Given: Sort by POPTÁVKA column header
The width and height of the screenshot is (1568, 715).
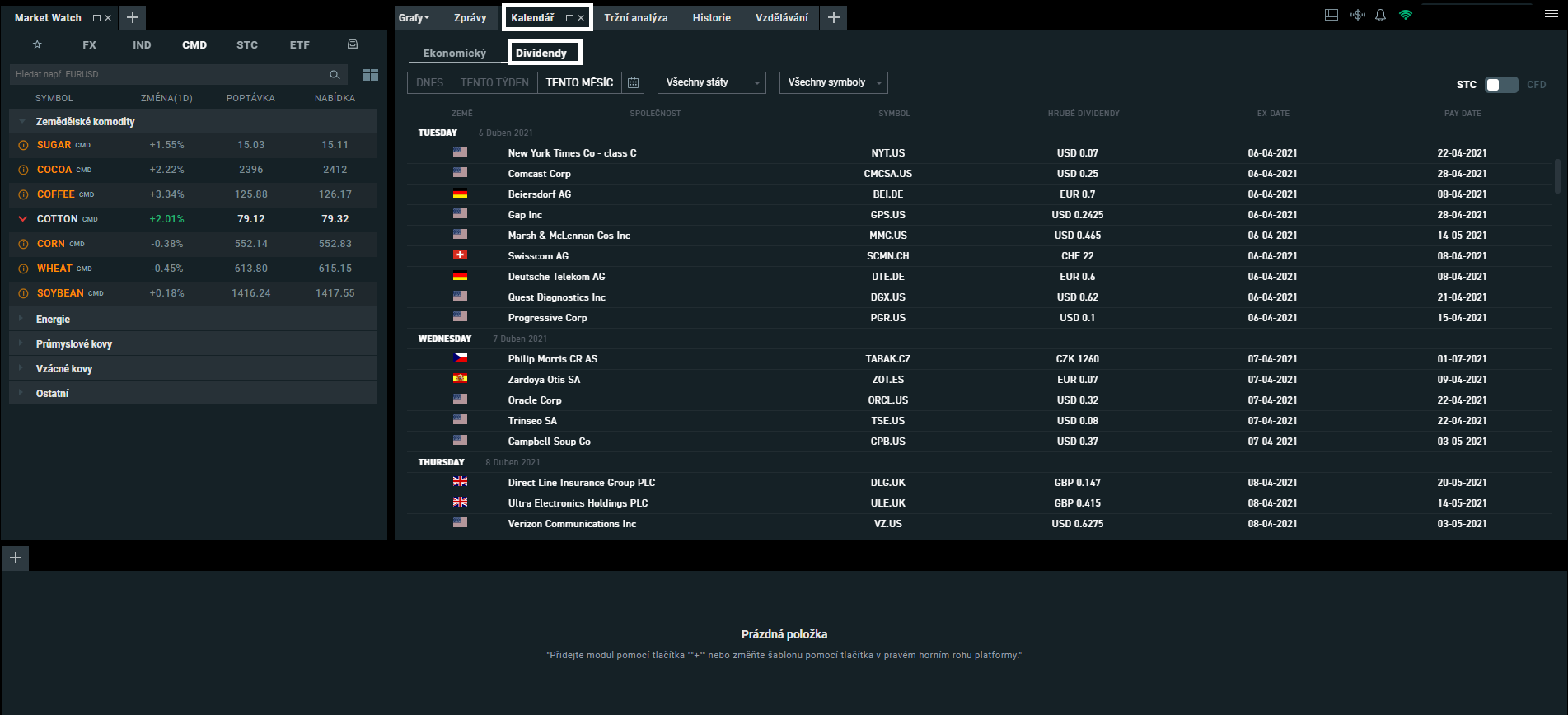Looking at the screenshot, I should (x=250, y=98).
